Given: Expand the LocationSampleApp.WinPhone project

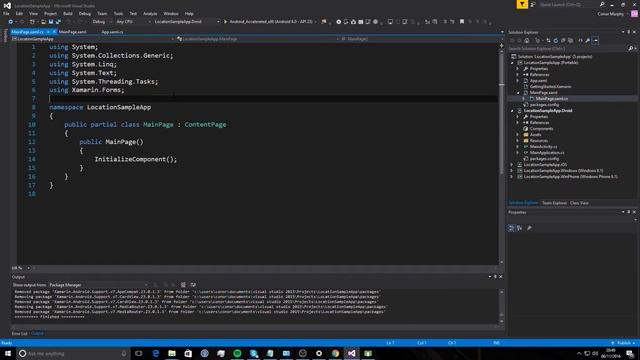Looking at the screenshot, I should (512, 177).
